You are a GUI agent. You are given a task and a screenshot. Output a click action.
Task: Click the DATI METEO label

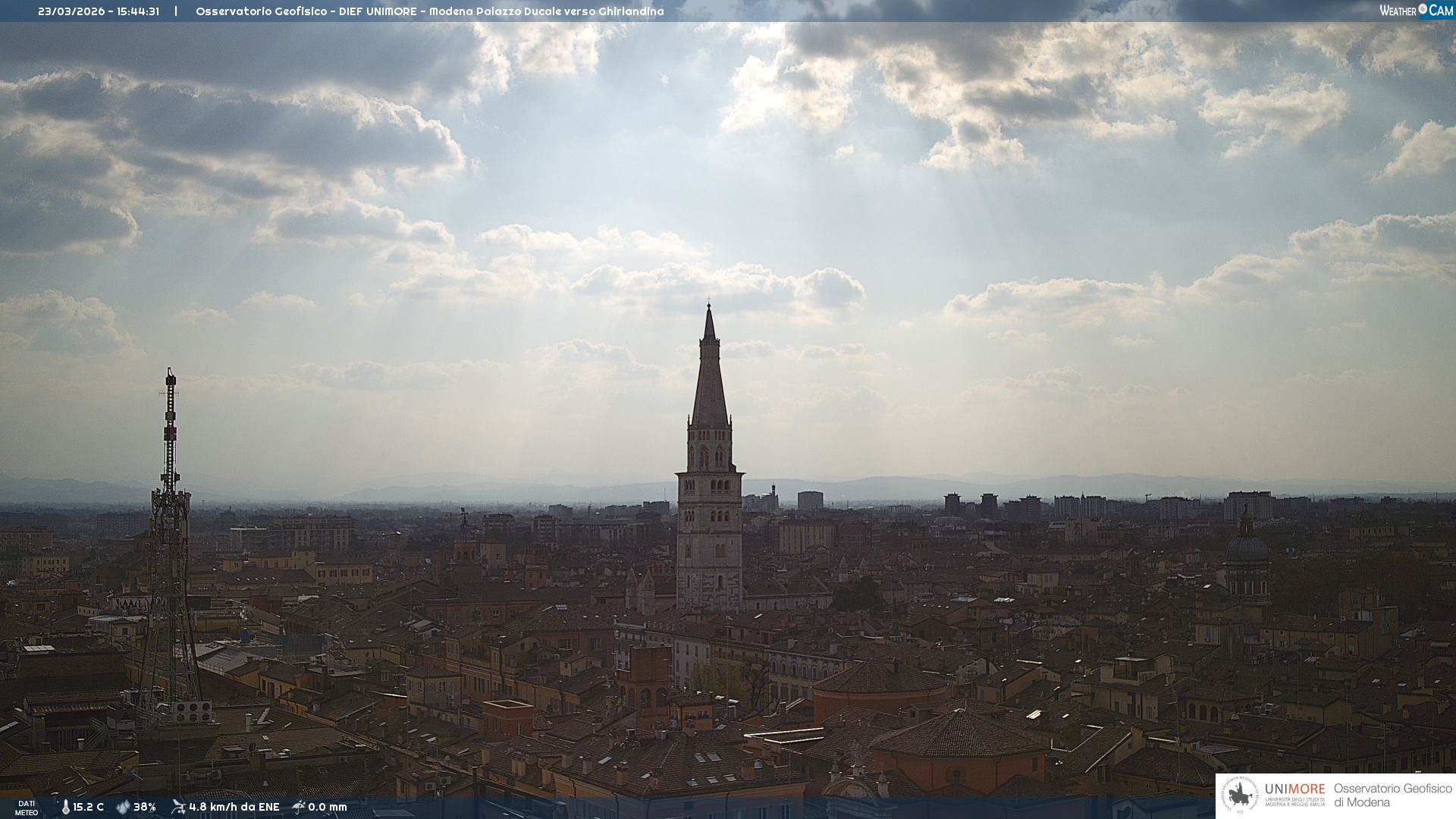coord(27,808)
